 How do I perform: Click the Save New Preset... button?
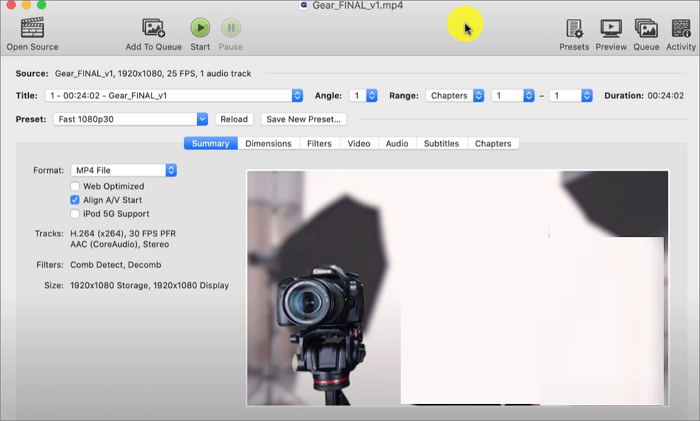point(304,119)
